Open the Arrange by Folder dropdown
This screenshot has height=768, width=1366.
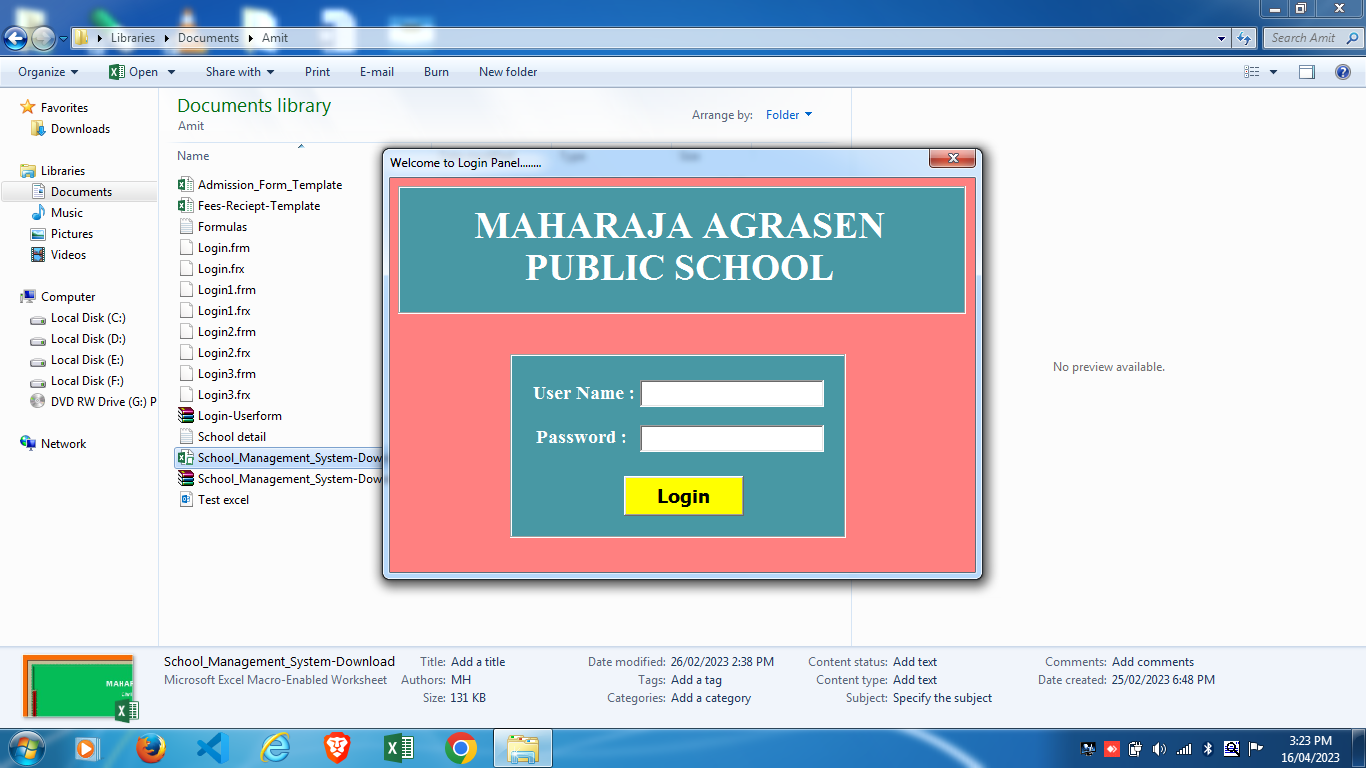tap(789, 115)
